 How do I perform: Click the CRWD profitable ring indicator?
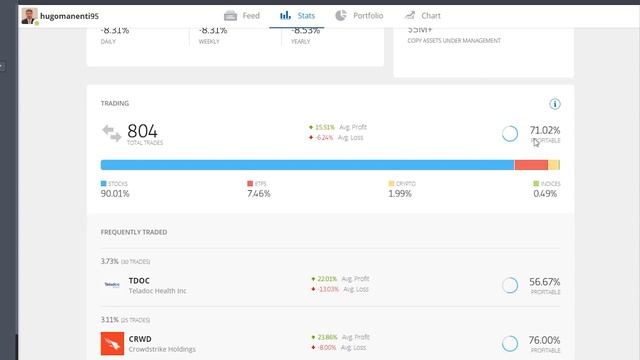click(x=510, y=344)
